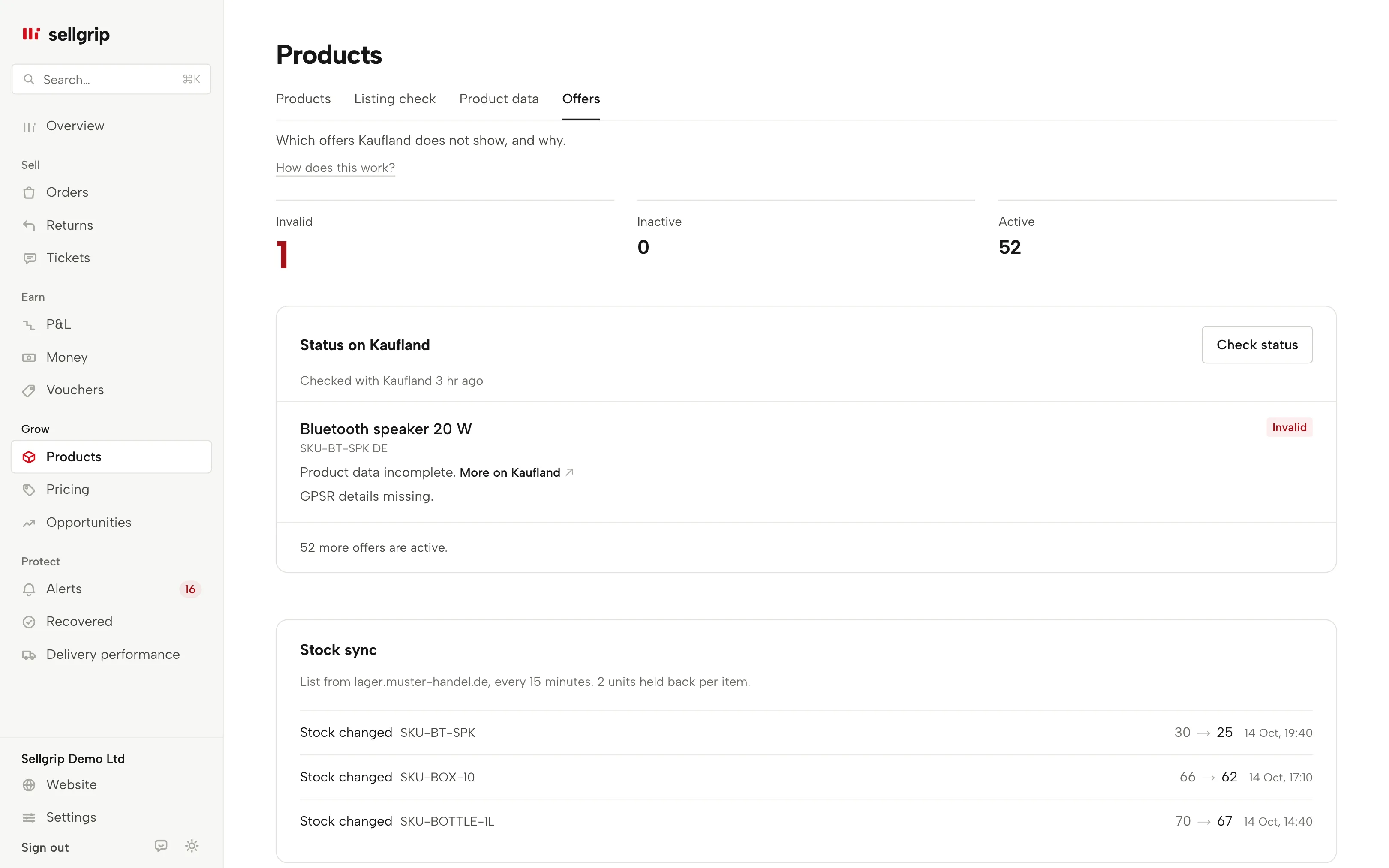The image size is (1389, 868).
Task: Open Money page
Action: coord(111,357)
